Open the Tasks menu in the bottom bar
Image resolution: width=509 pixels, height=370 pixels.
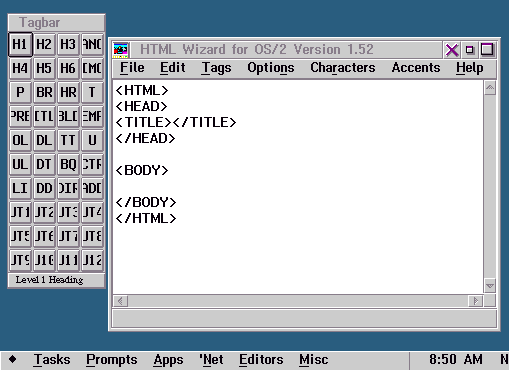[x=52, y=360]
